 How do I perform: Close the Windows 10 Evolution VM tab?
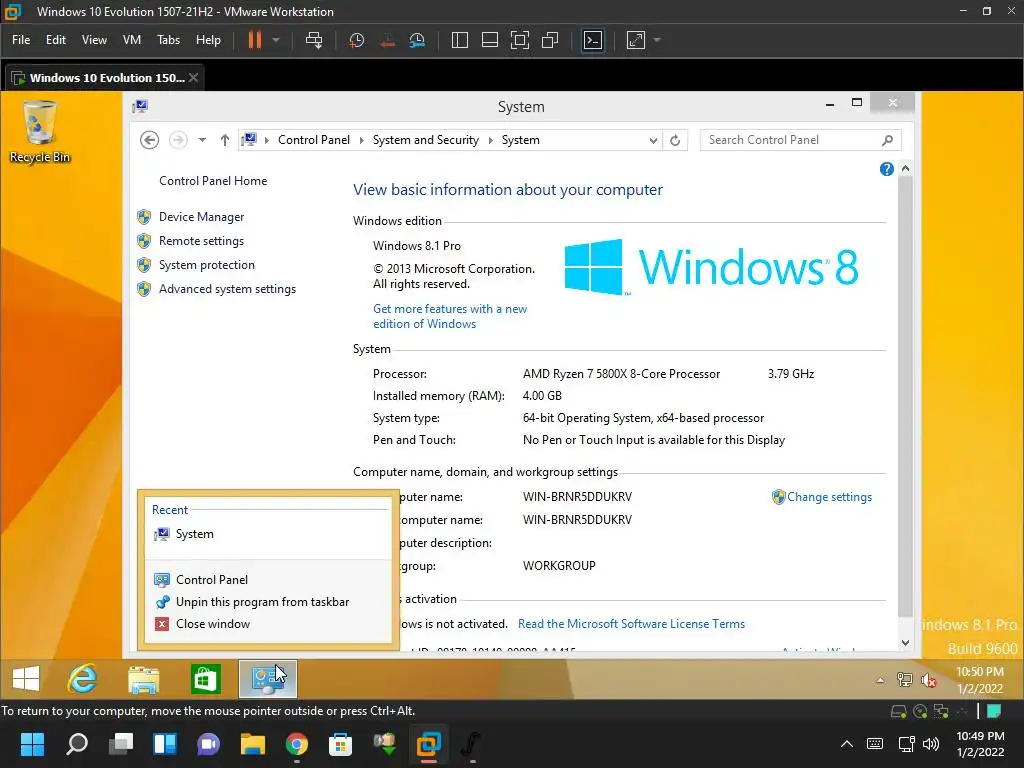[x=193, y=78]
